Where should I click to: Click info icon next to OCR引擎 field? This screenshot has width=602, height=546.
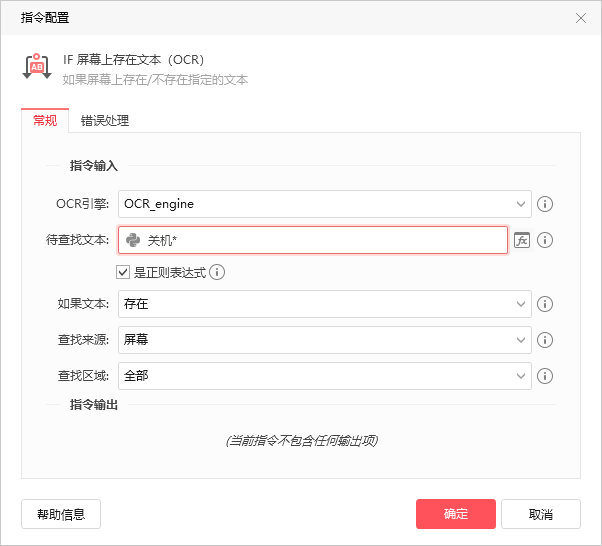[545, 204]
